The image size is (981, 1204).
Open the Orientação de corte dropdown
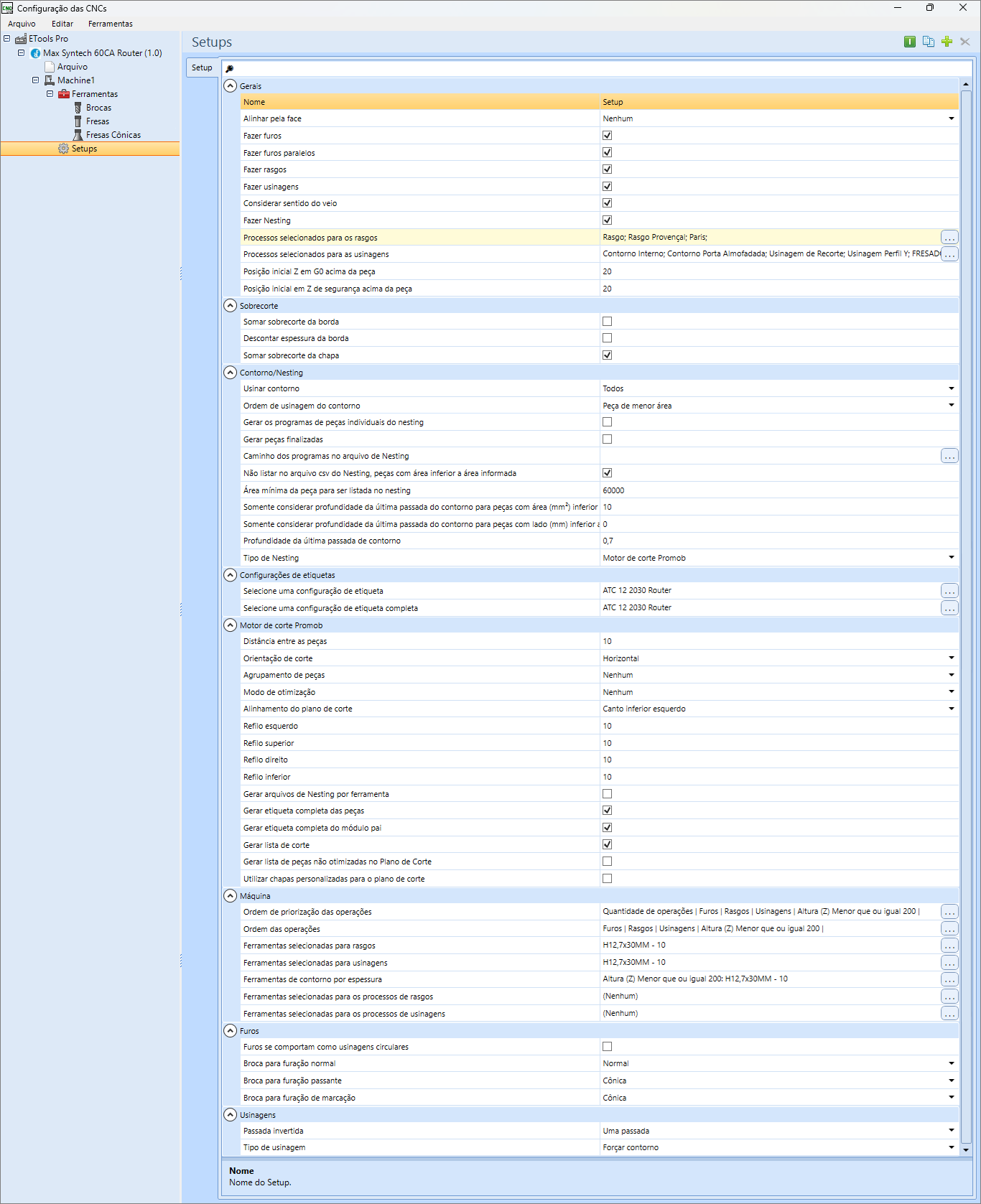pyautogui.click(x=951, y=658)
